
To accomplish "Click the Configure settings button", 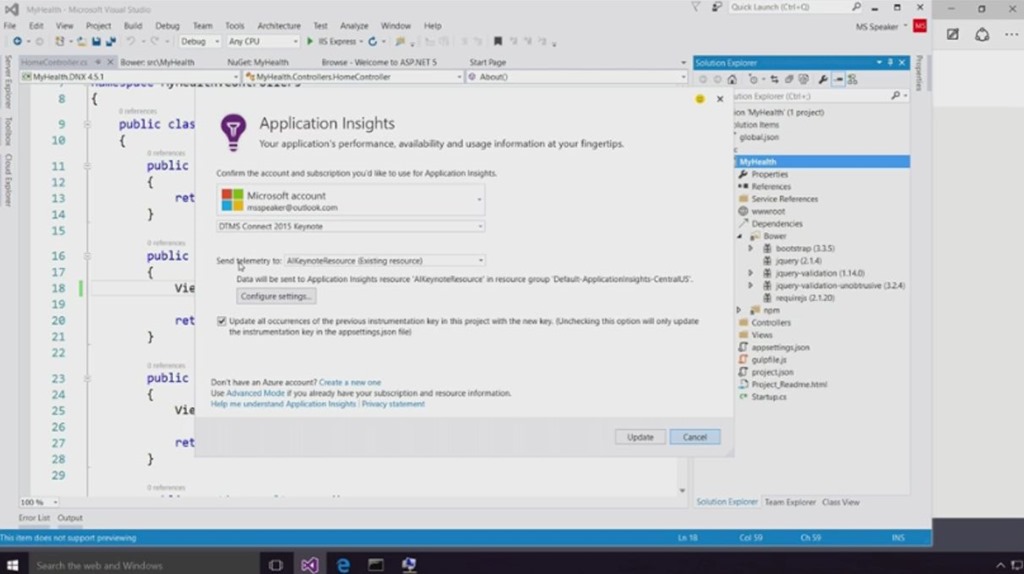I will click(x=276, y=297).
